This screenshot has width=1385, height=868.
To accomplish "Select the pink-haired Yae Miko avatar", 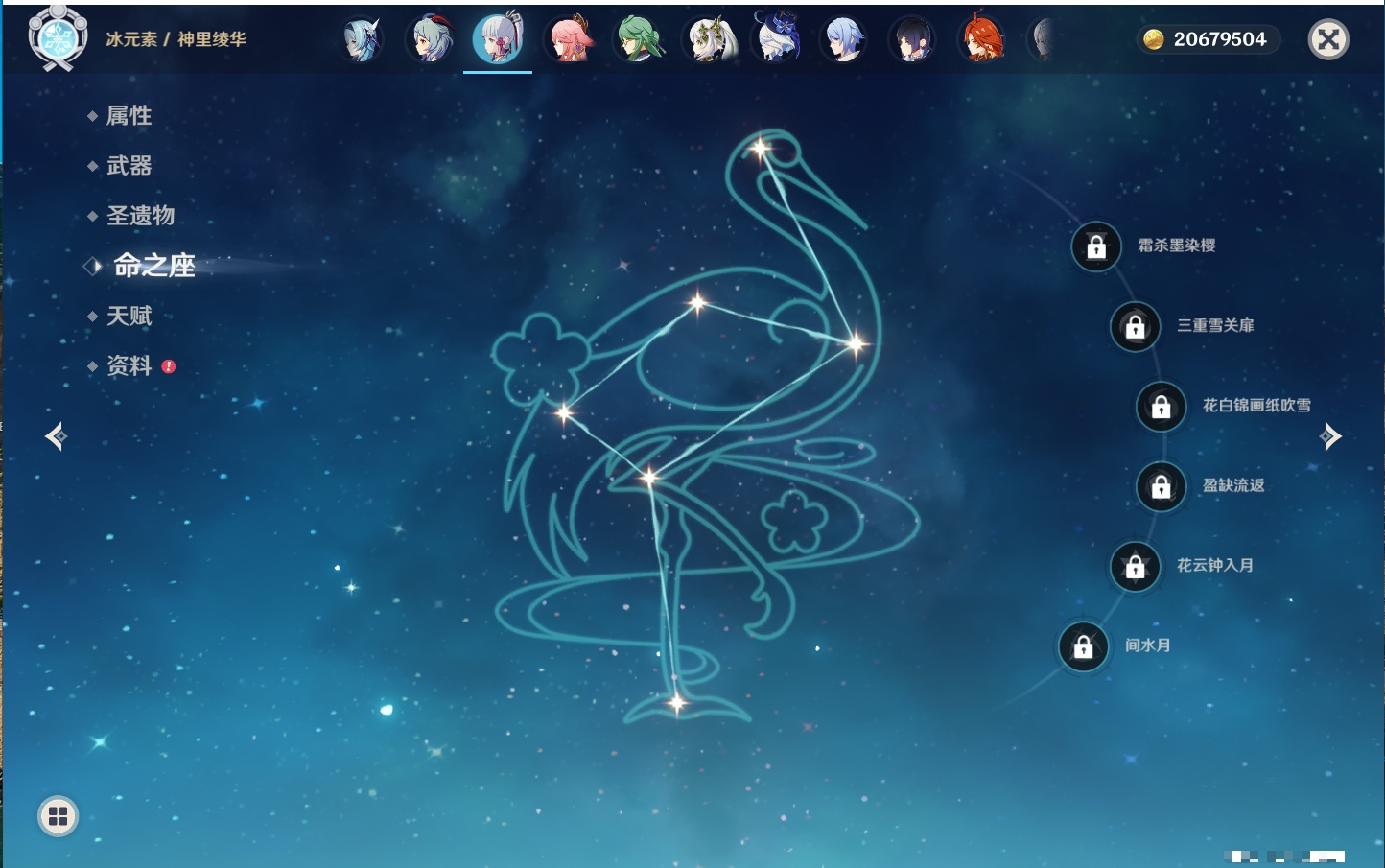I will point(569,40).
